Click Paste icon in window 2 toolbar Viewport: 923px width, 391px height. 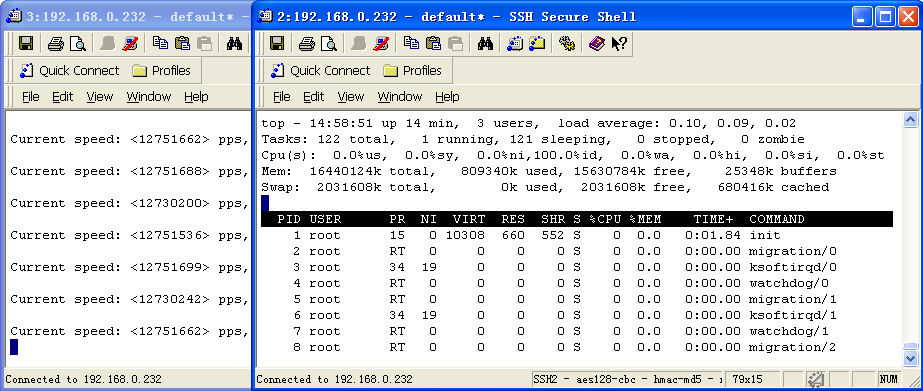click(x=433, y=43)
